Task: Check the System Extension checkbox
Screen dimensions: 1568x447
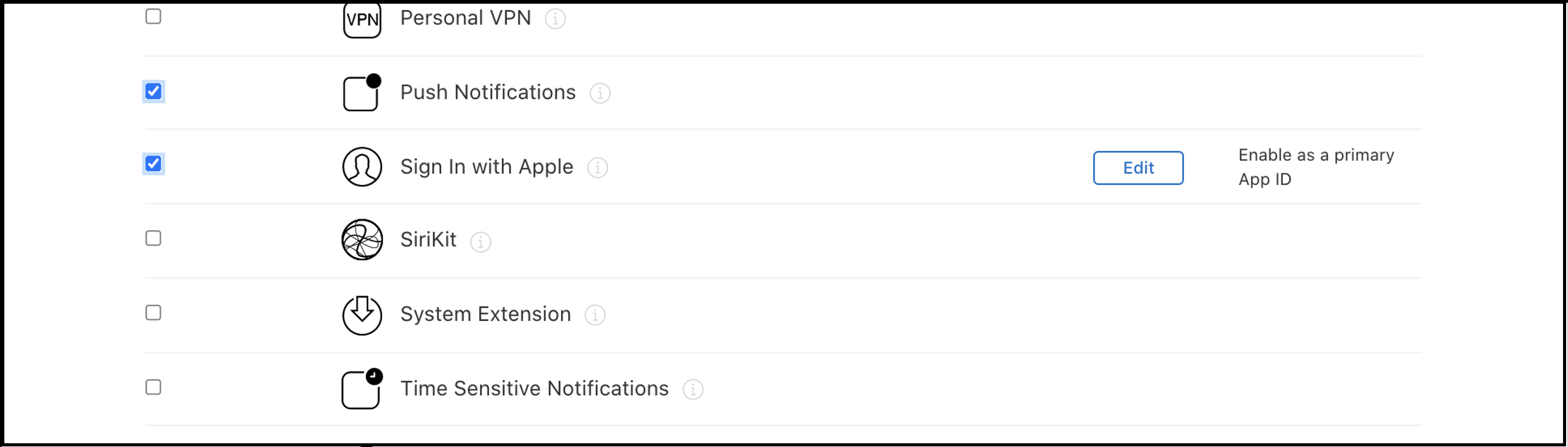Action: coord(153,313)
